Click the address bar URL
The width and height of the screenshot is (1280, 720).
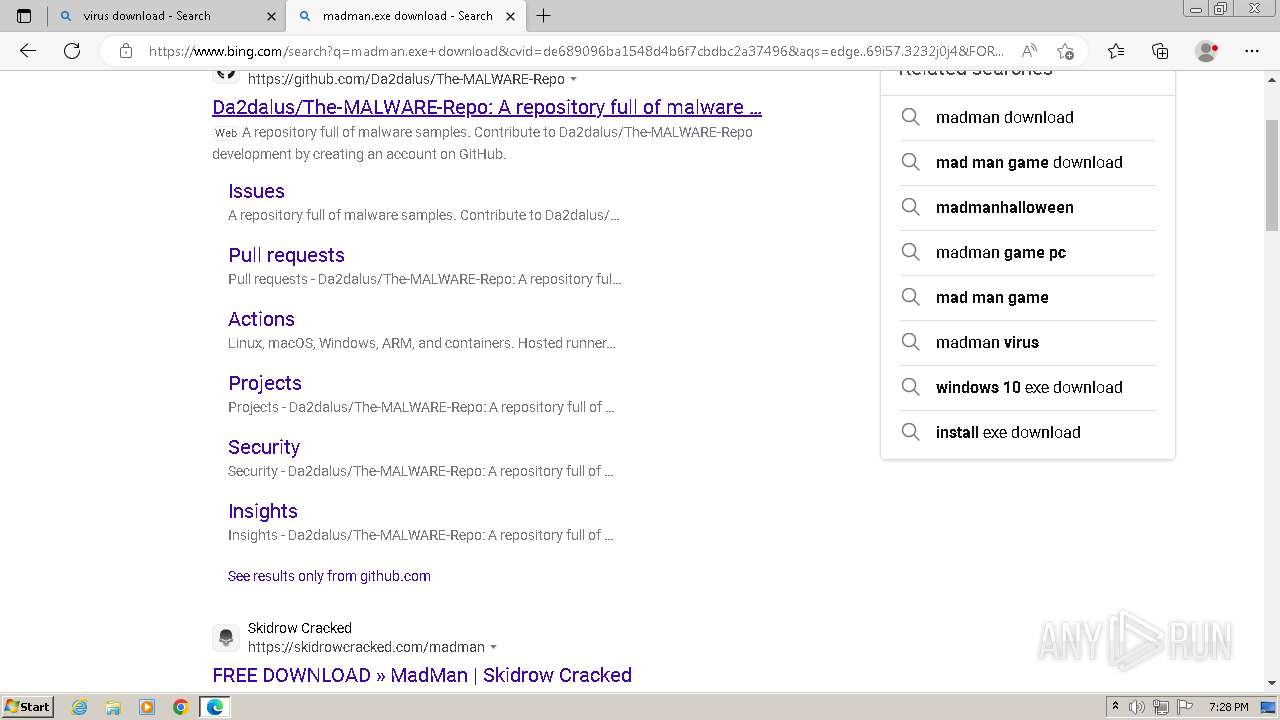pyautogui.click(x=577, y=51)
